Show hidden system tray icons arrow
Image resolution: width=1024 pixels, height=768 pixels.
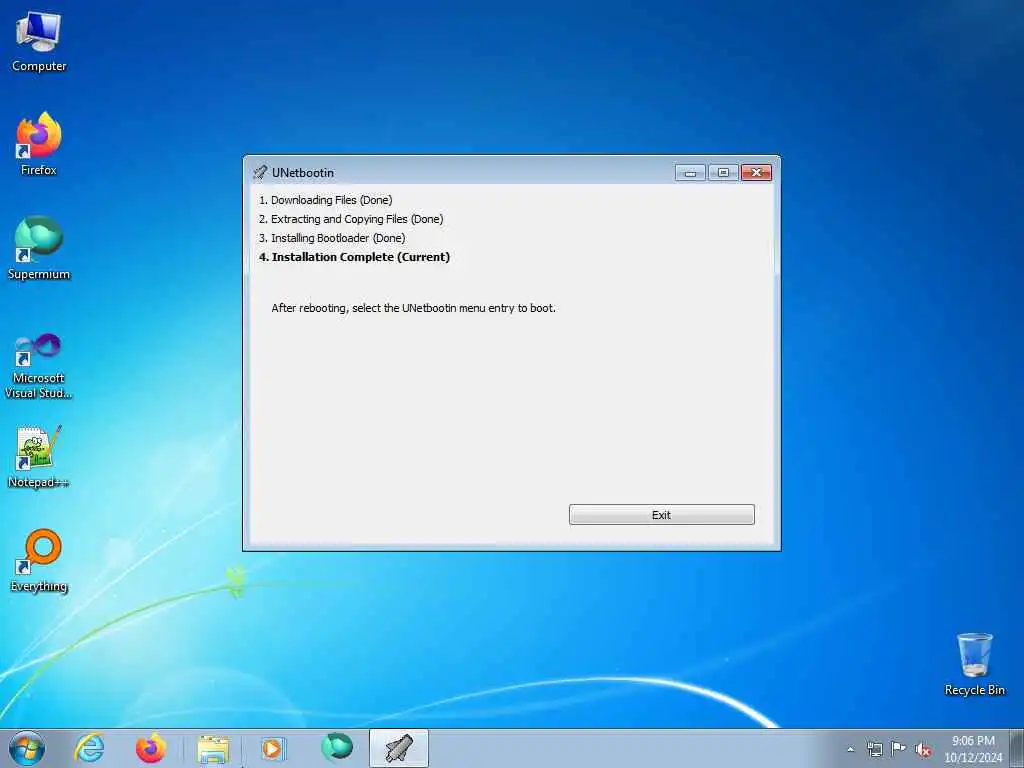[x=850, y=749]
